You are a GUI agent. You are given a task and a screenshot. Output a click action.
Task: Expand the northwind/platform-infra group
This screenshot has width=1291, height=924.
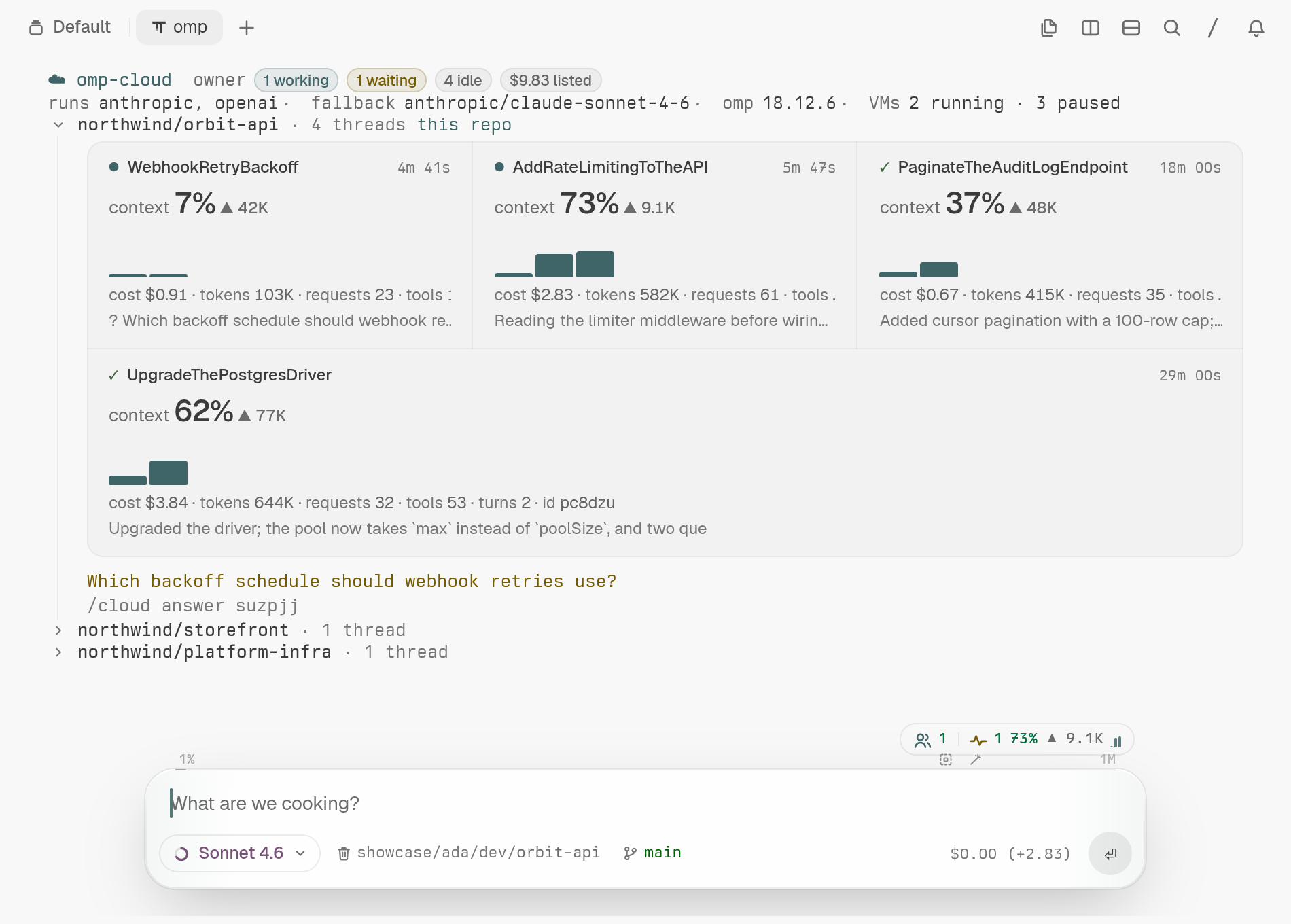pyautogui.click(x=59, y=652)
